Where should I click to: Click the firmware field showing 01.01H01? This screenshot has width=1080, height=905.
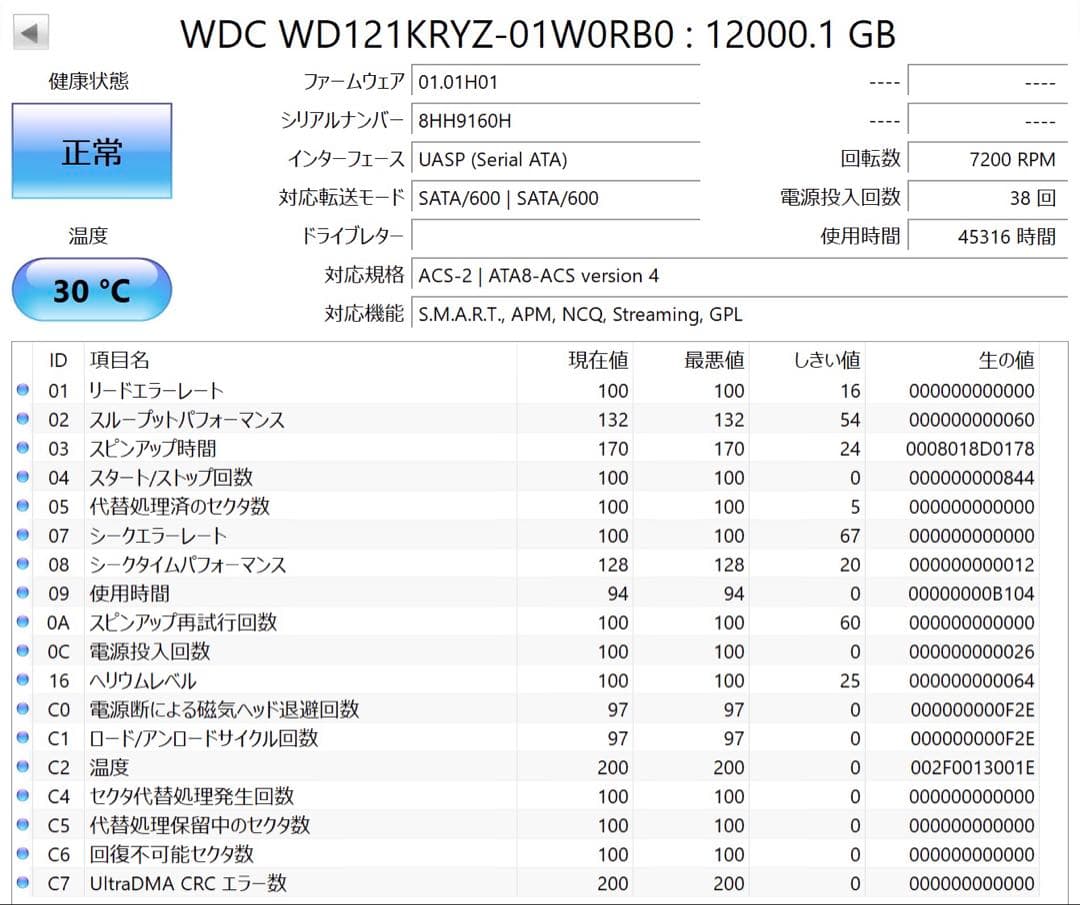[555, 82]
